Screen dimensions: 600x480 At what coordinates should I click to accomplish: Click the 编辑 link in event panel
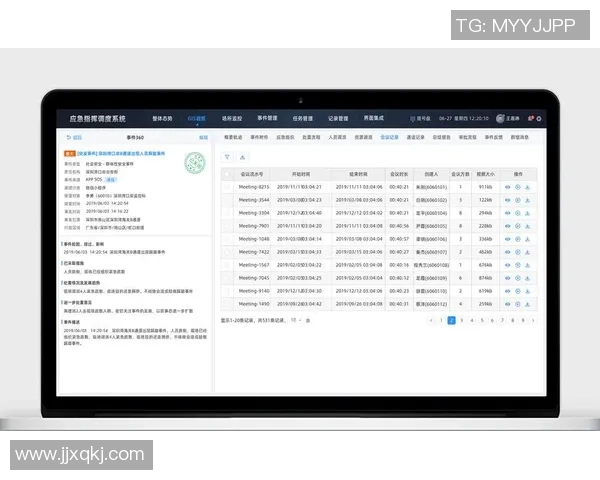204,136
